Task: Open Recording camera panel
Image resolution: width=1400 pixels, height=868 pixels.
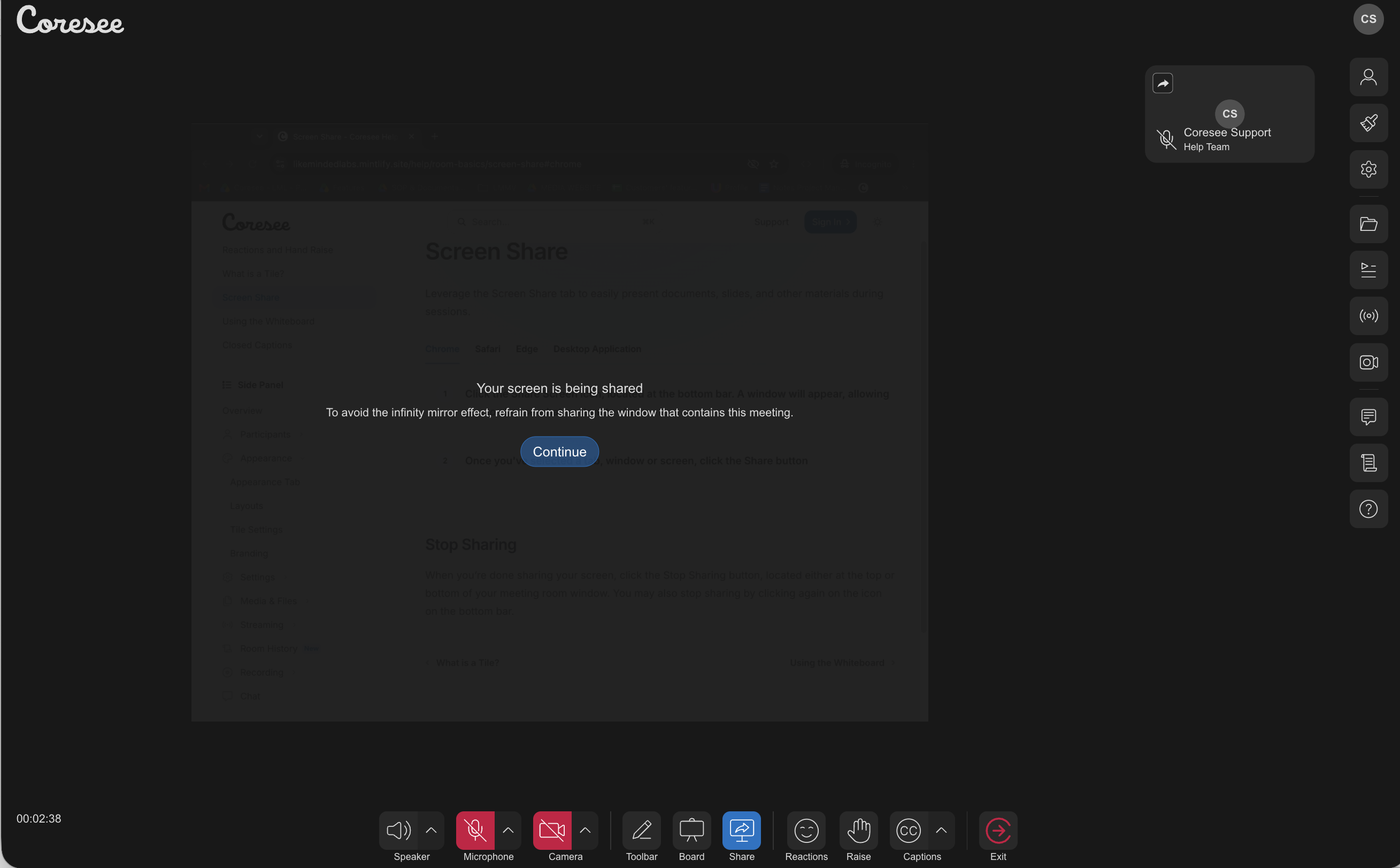Action: click(1368, 362)
